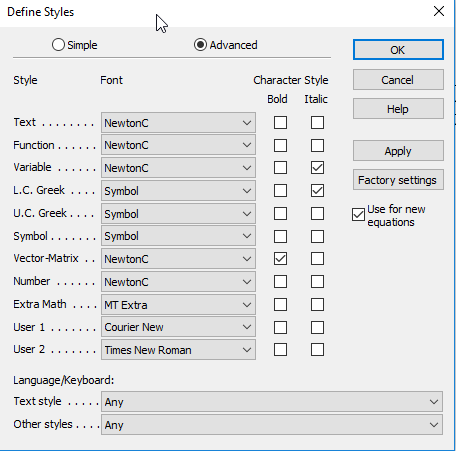Enable Bold for Text style

coord(280,122)
